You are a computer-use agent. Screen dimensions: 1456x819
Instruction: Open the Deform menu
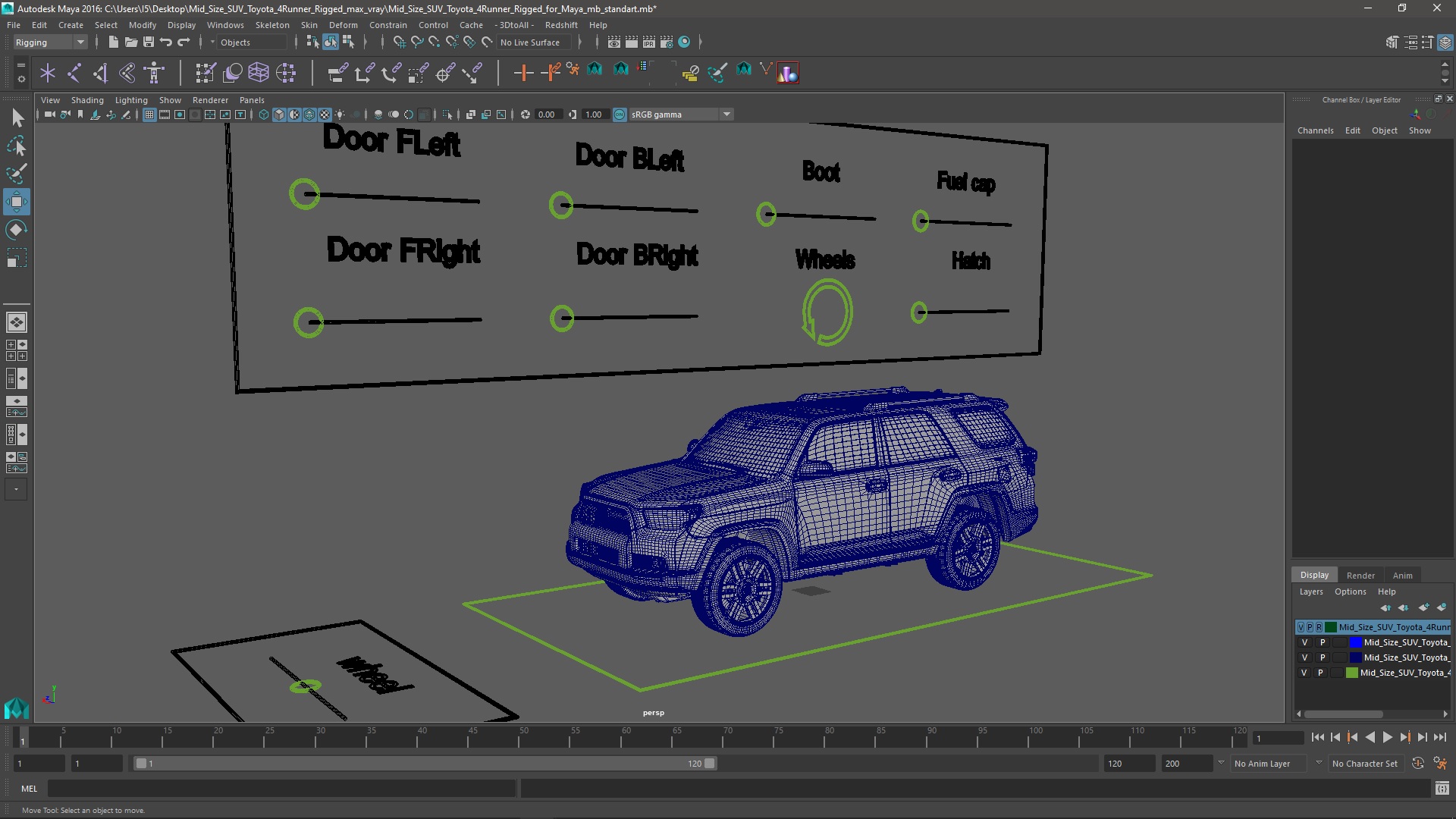343,25
